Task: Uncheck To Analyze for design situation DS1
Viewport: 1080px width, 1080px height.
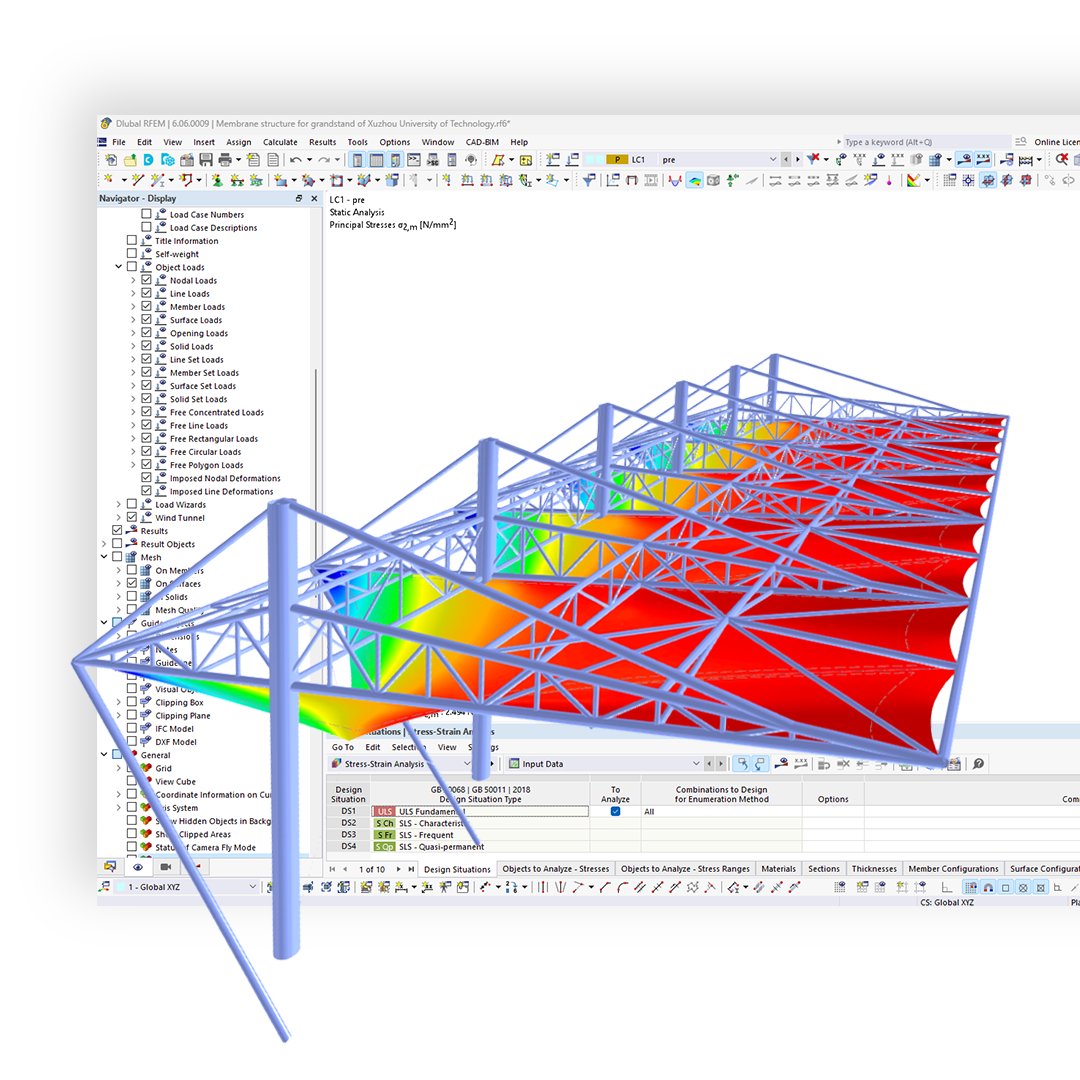Action: tap(614, 811)
